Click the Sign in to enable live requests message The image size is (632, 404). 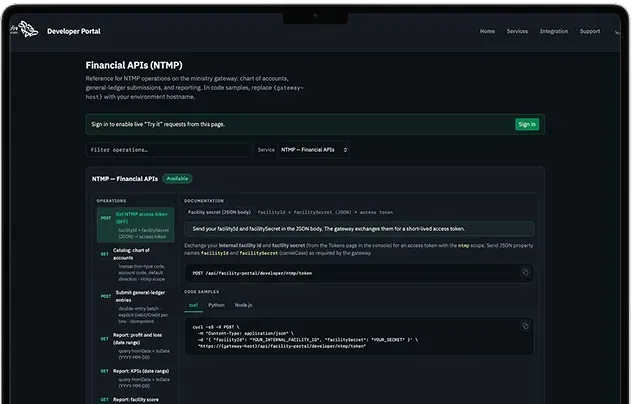pos(158,124)
